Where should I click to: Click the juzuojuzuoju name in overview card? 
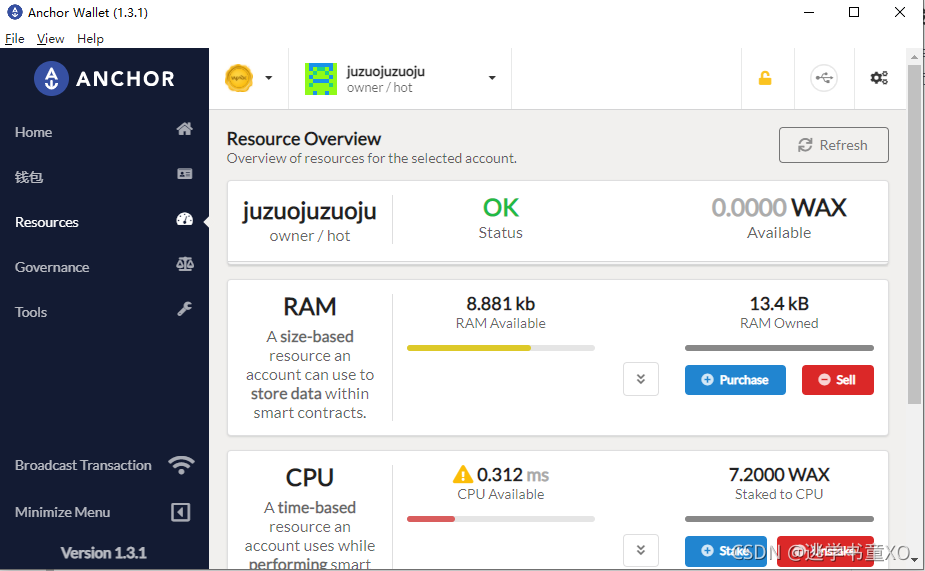pyautogui.click(x=309, y=211)
